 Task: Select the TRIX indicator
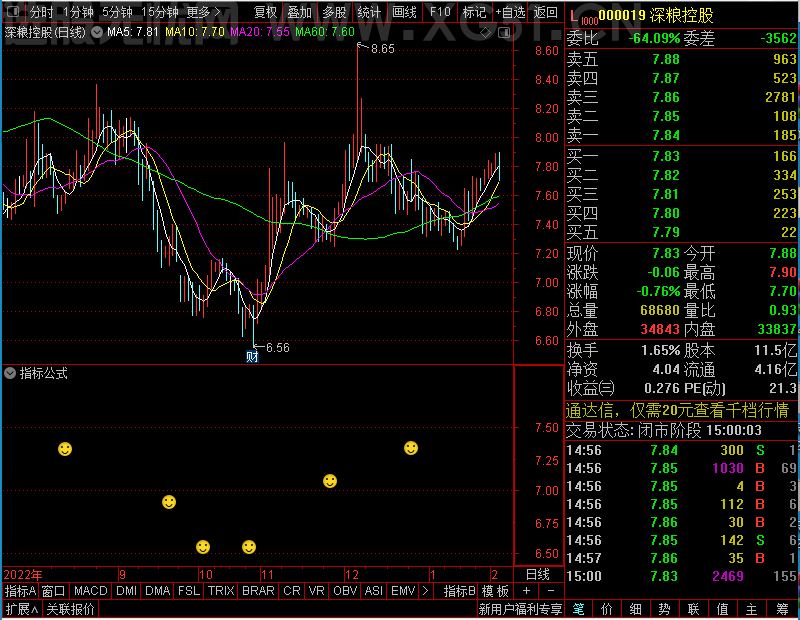click(221, 591)
